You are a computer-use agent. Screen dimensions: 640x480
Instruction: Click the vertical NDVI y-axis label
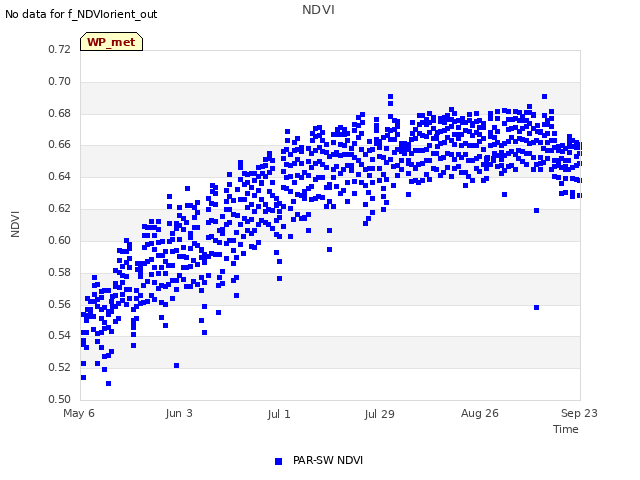(x=15, y=224)
